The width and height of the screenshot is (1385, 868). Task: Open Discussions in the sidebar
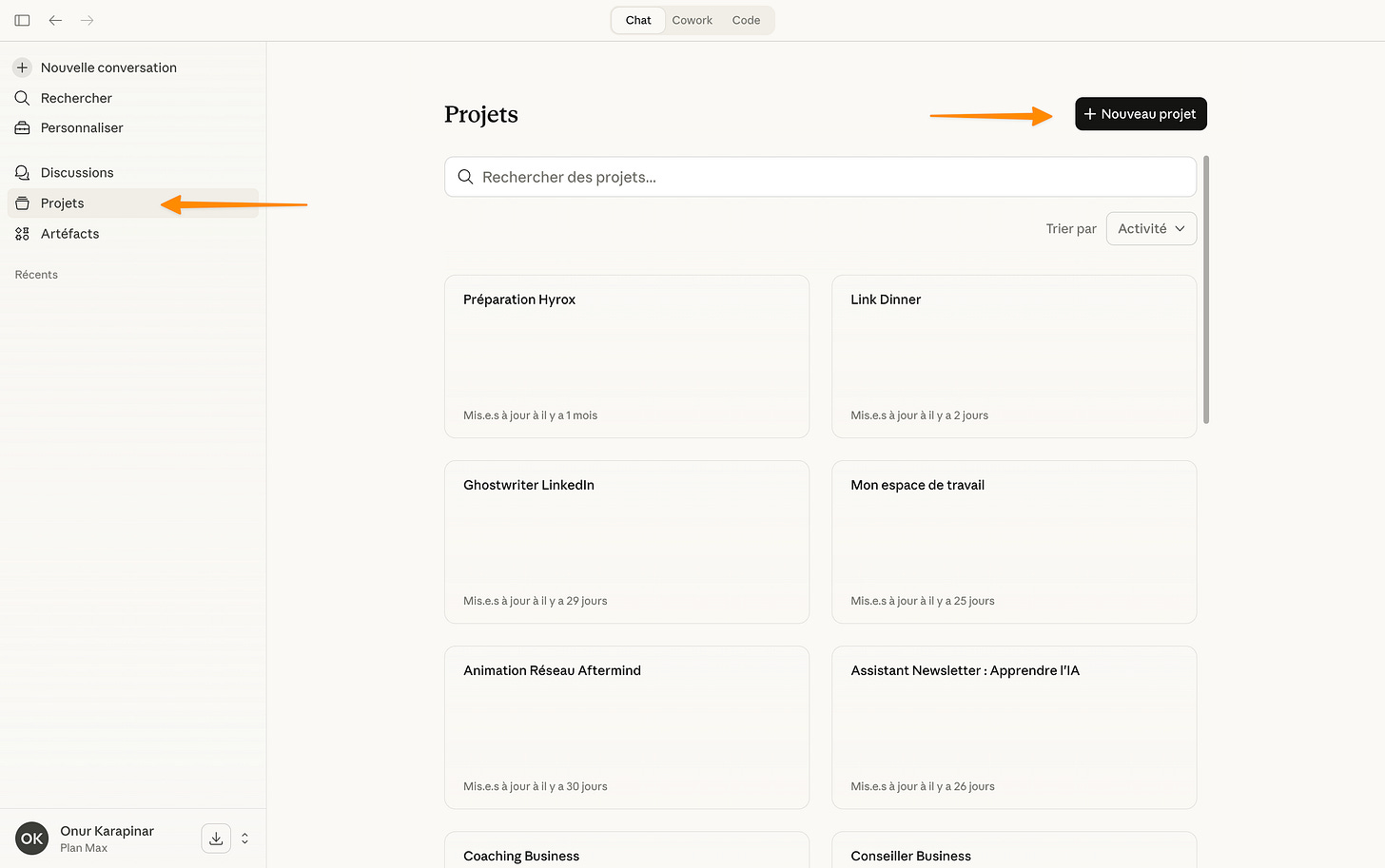(133, 173)
